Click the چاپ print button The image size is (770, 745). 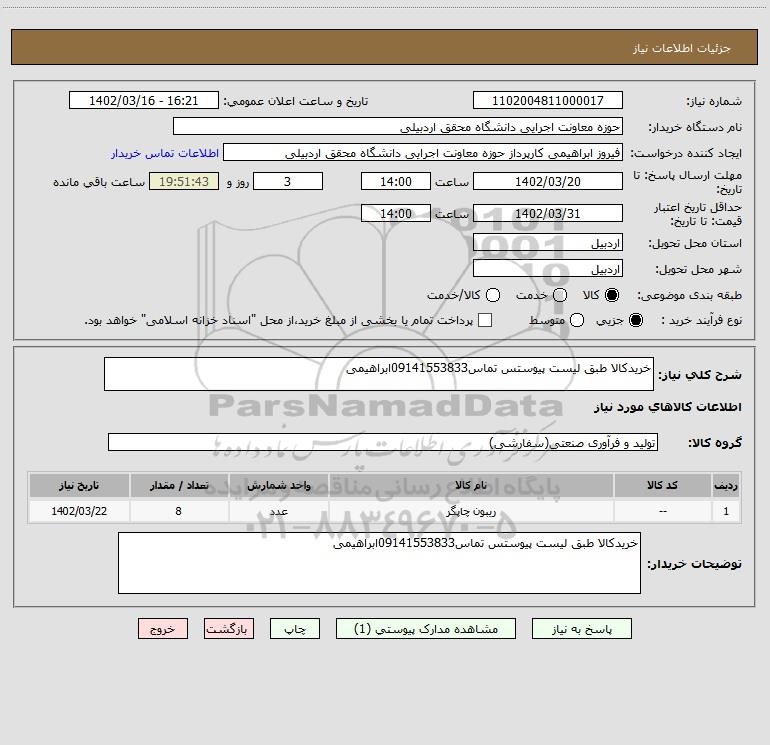[x=295, y=629]
